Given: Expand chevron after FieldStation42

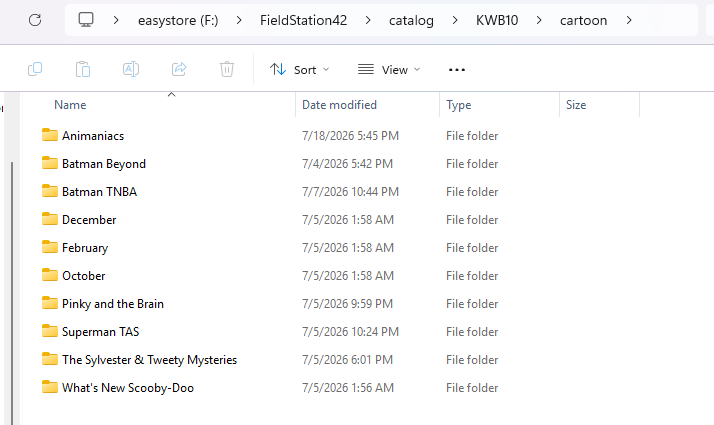Looking at the screenshot, I should click(368, 20).
